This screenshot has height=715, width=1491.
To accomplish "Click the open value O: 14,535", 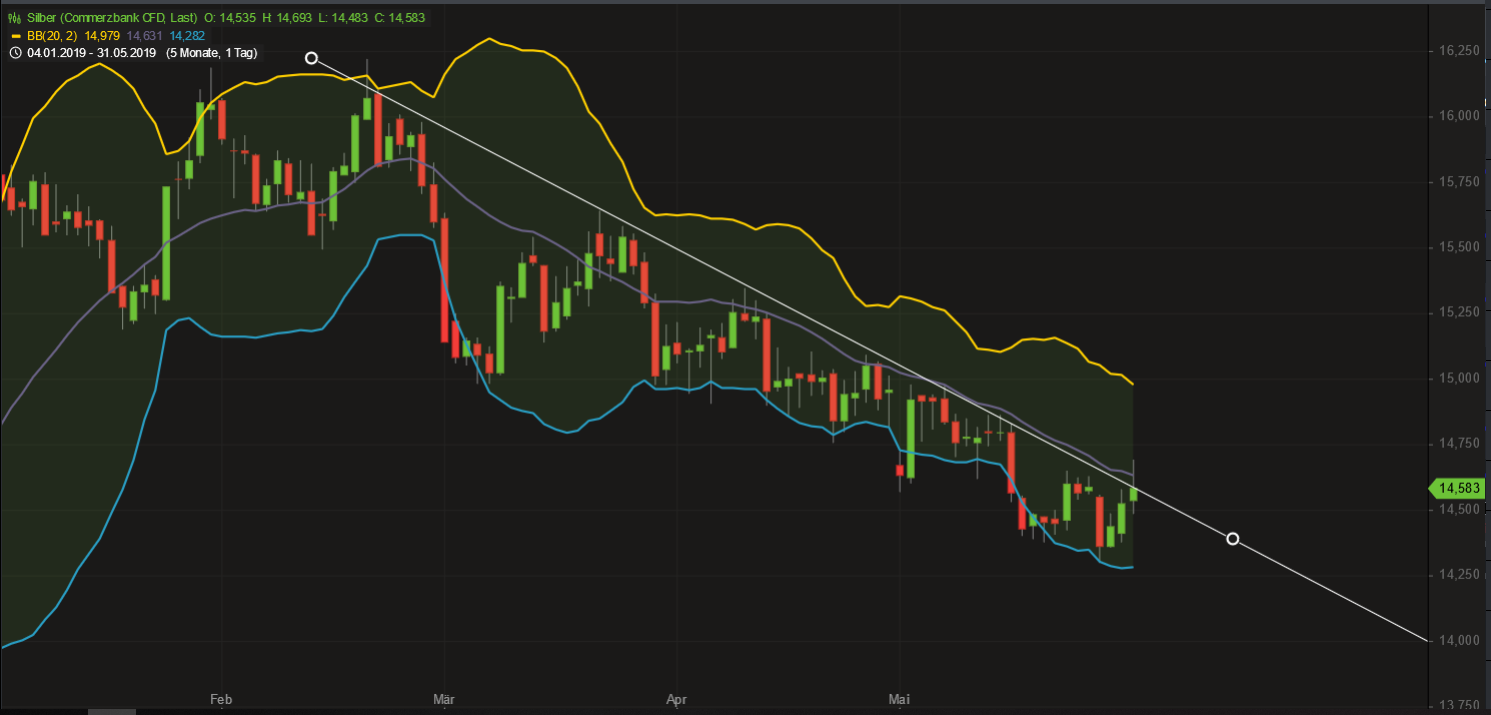I will pyautogui.click(x=229, y=18).
